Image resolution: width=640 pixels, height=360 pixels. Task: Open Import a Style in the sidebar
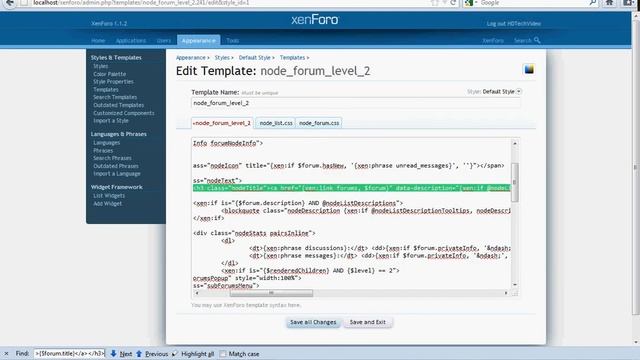(111, 121)
